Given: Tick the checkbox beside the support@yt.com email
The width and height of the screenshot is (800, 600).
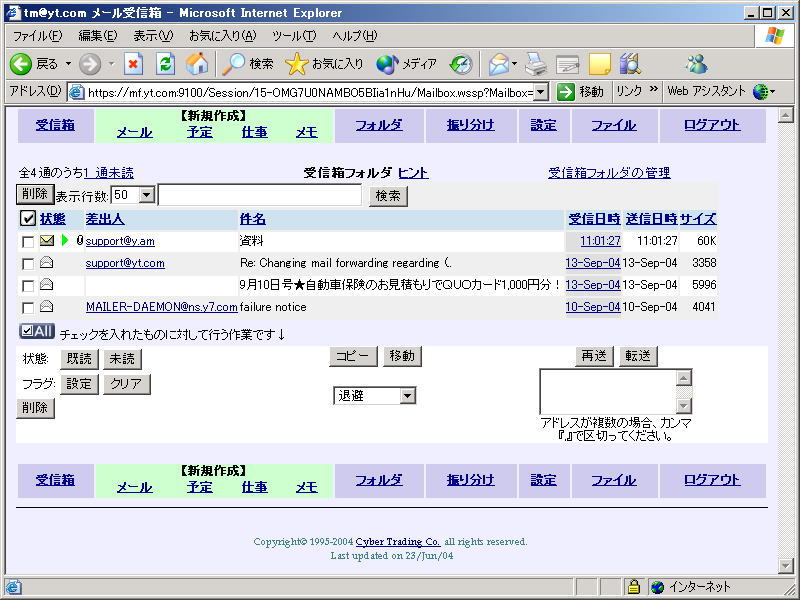Looking at the screenshot, I should [x=28, y=264].
